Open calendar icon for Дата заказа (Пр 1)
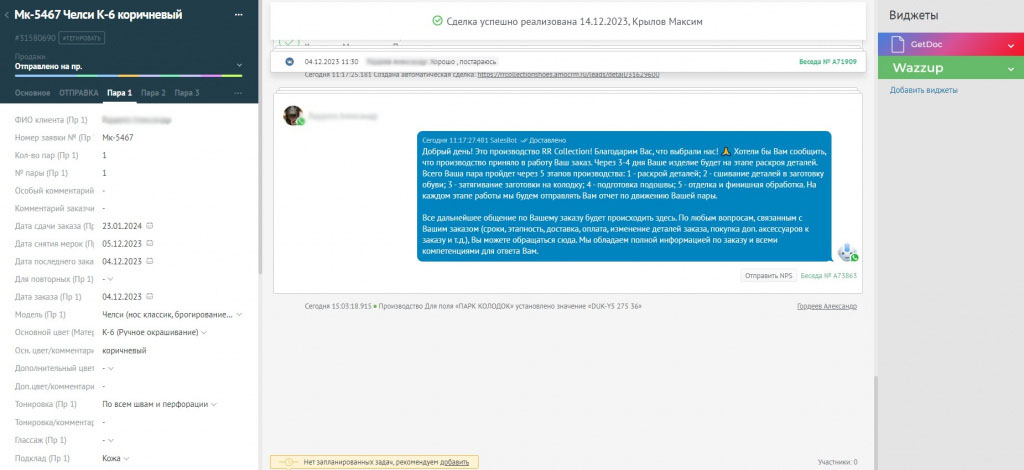Image resolution: width=1024 pixels, height=470 pixels. 150,296
